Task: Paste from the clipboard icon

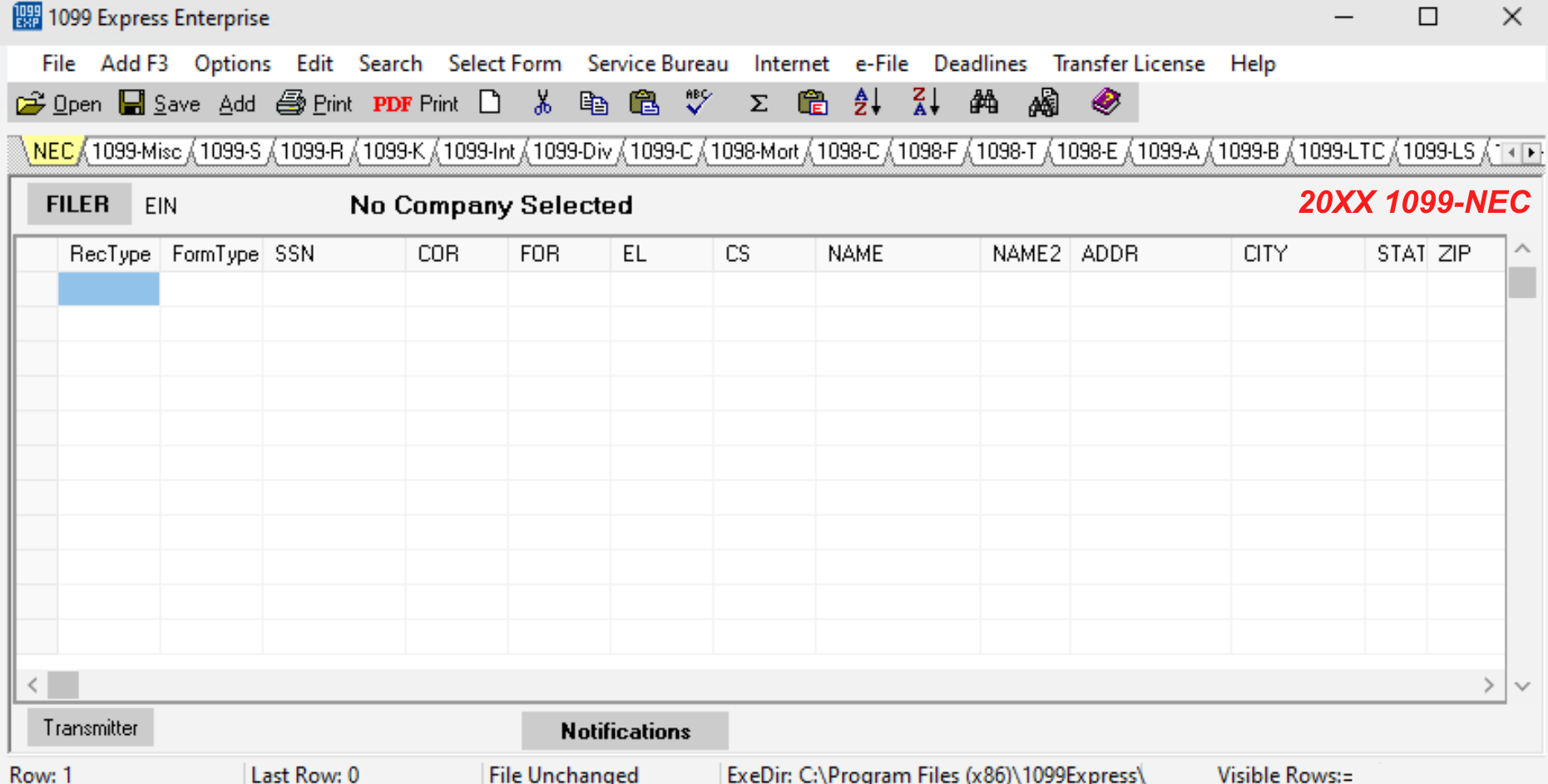Action: (644, 102)
